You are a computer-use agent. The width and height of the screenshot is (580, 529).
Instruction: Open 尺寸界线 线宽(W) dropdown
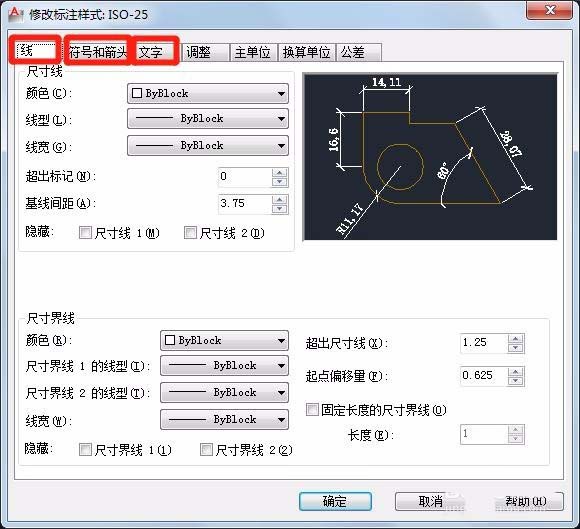[x=224, y=420]
